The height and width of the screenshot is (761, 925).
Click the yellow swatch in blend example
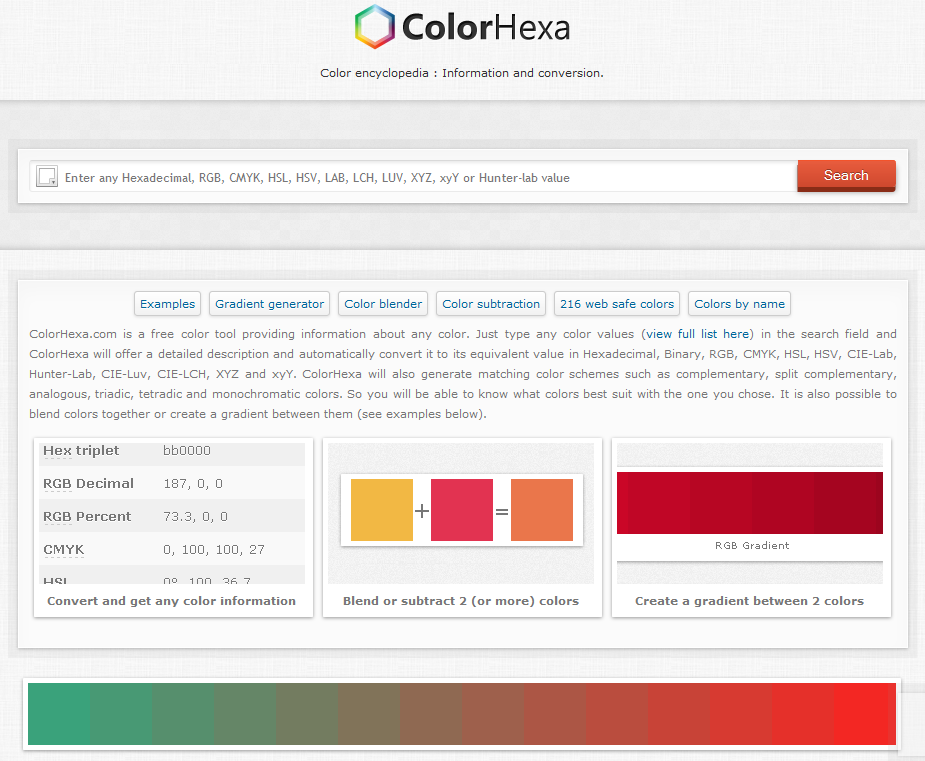click(x=381, y=510)
